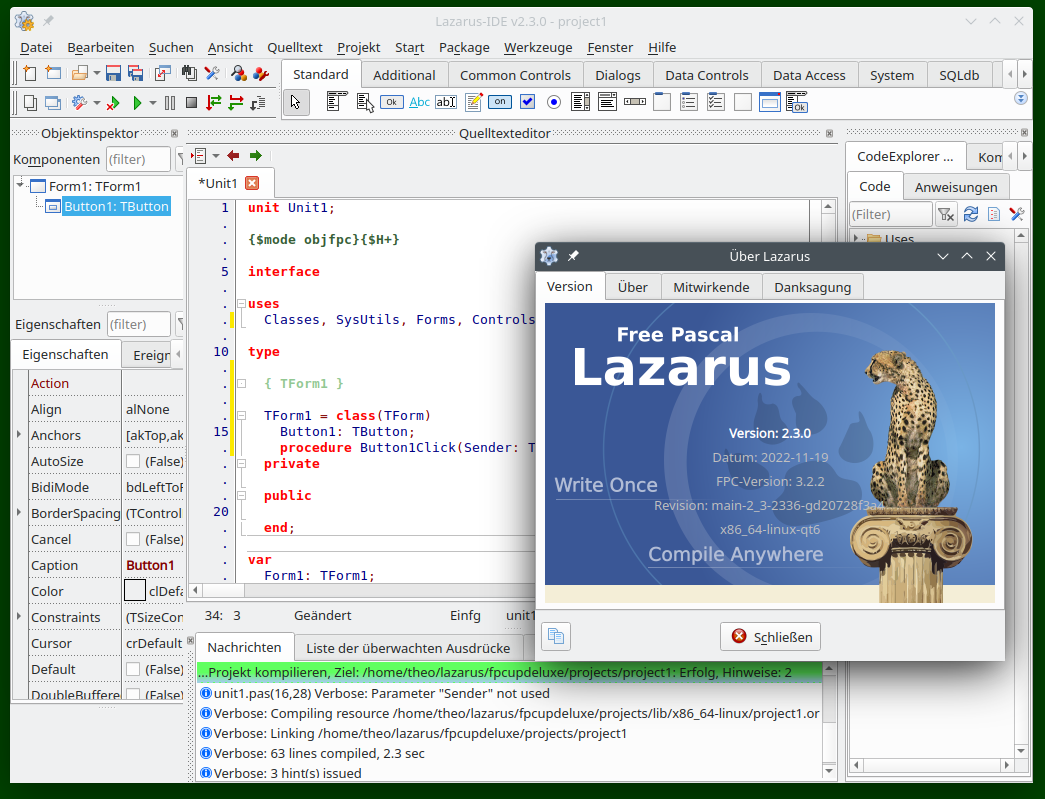The image size is (1045, 799).
Task: Select Button1: TButton in component tree
Action: 116,207
